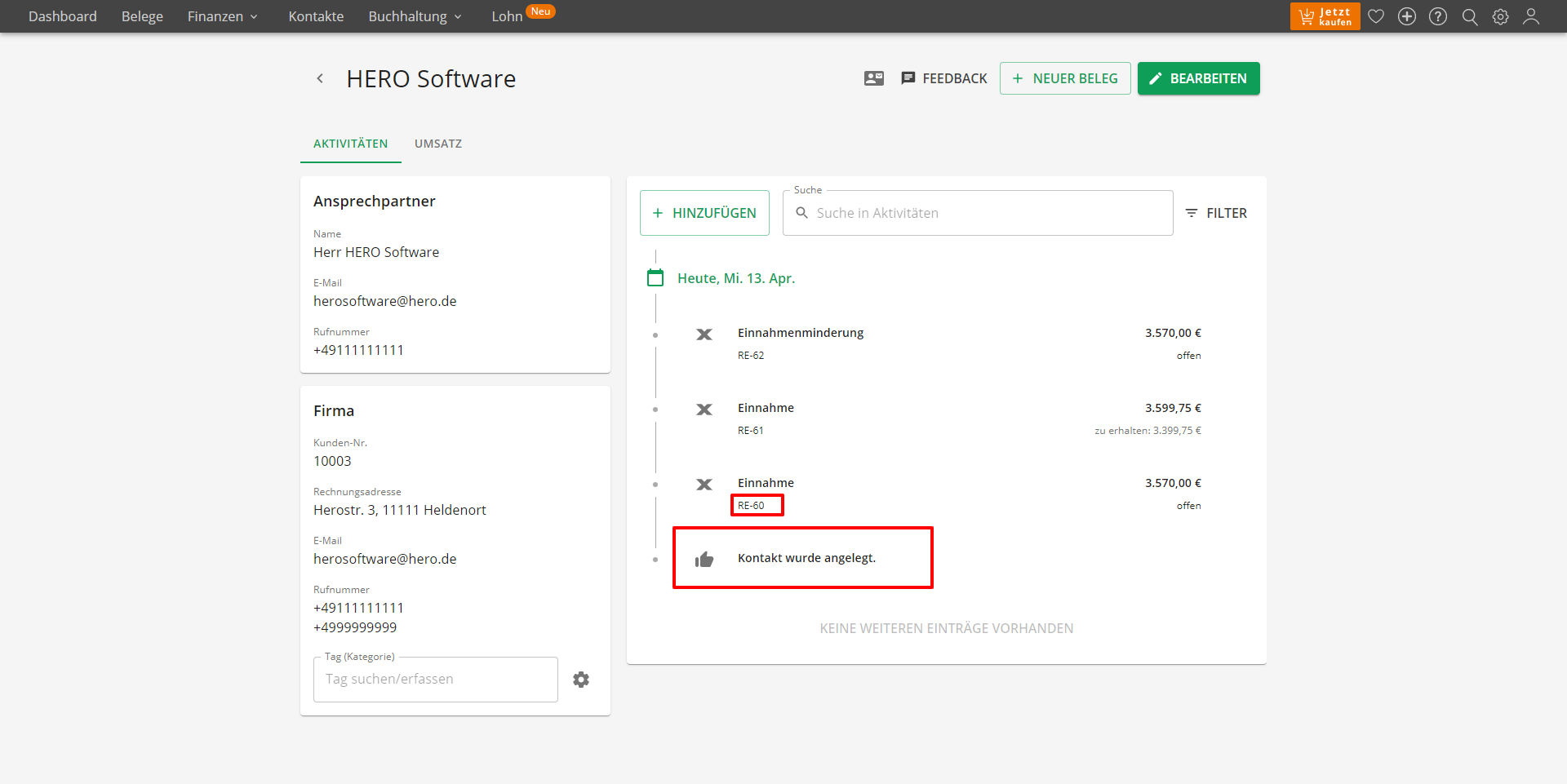Viewport: 1567px width, 784px height.
Task: Click the address Herostr. 3, 11111 Heldenort
Action: point(400,510)
